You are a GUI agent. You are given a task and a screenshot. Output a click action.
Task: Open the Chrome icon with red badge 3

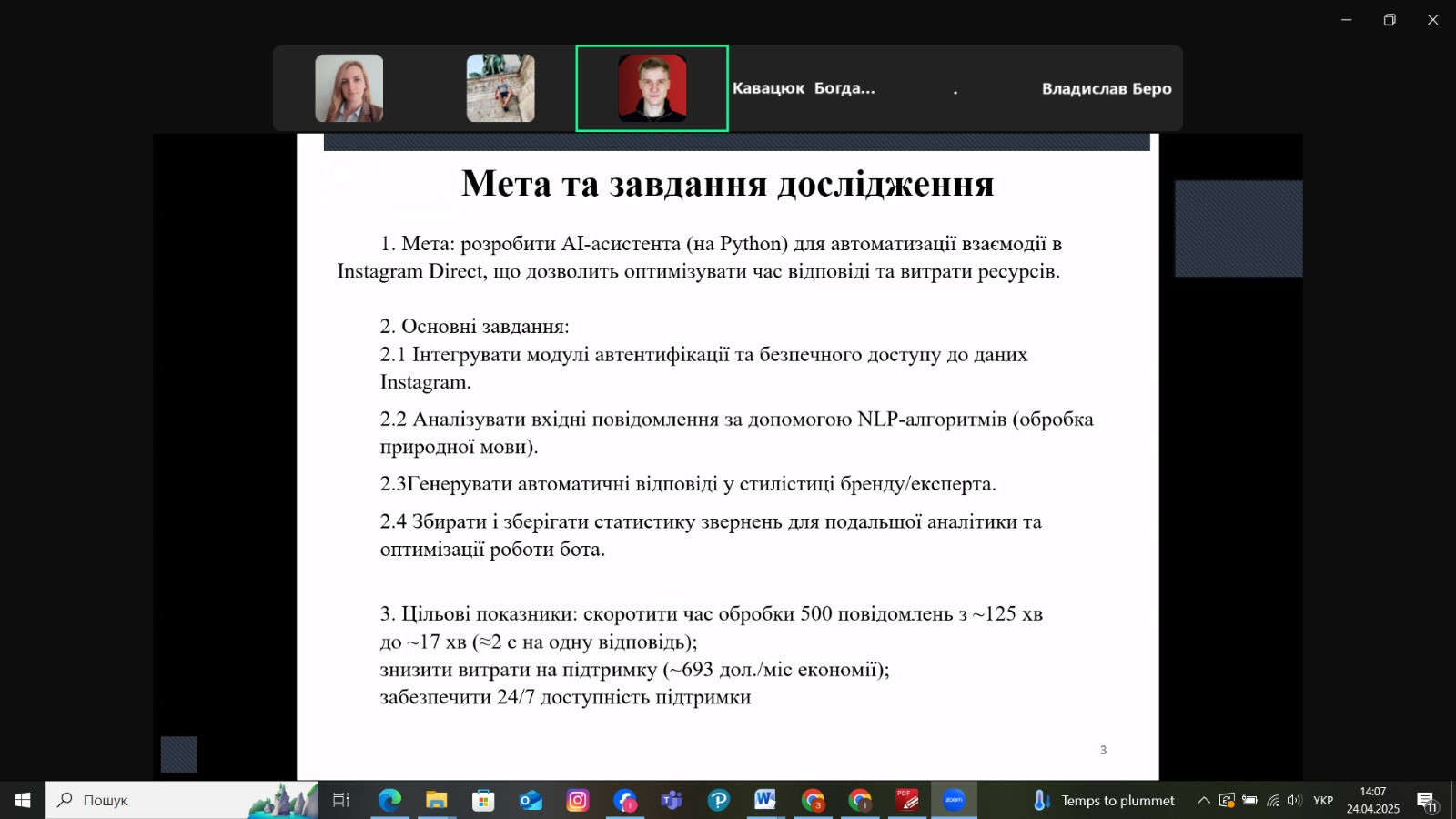coord(813,800)
